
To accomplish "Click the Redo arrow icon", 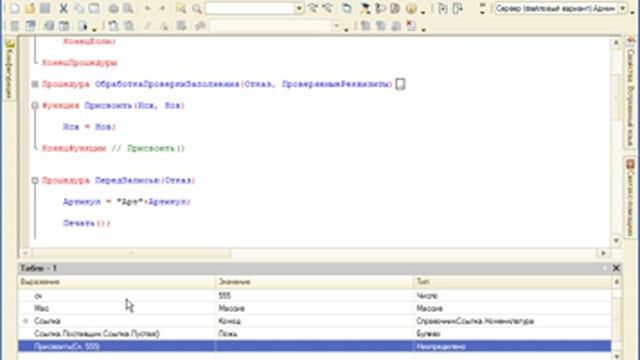I will coord(162,8).
